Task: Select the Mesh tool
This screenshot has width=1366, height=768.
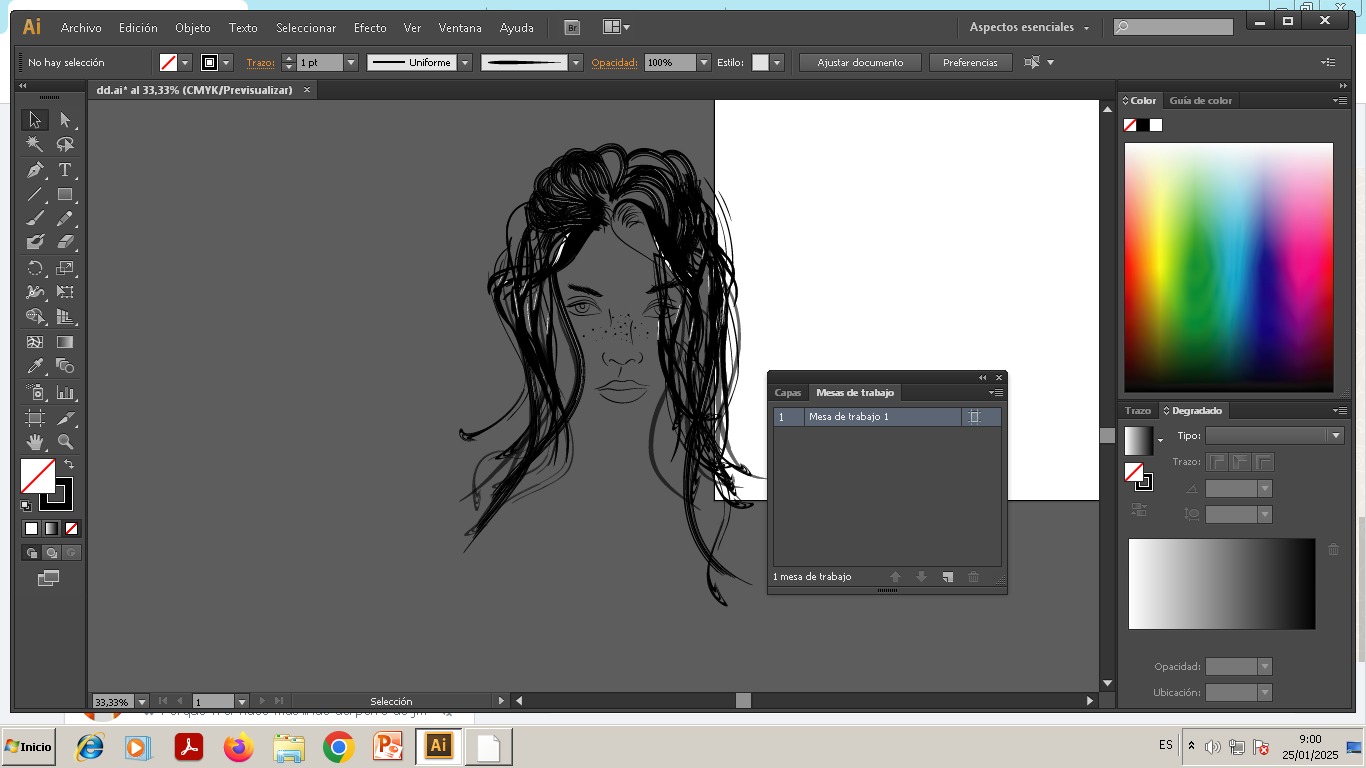Action: (x=35, y=342)
